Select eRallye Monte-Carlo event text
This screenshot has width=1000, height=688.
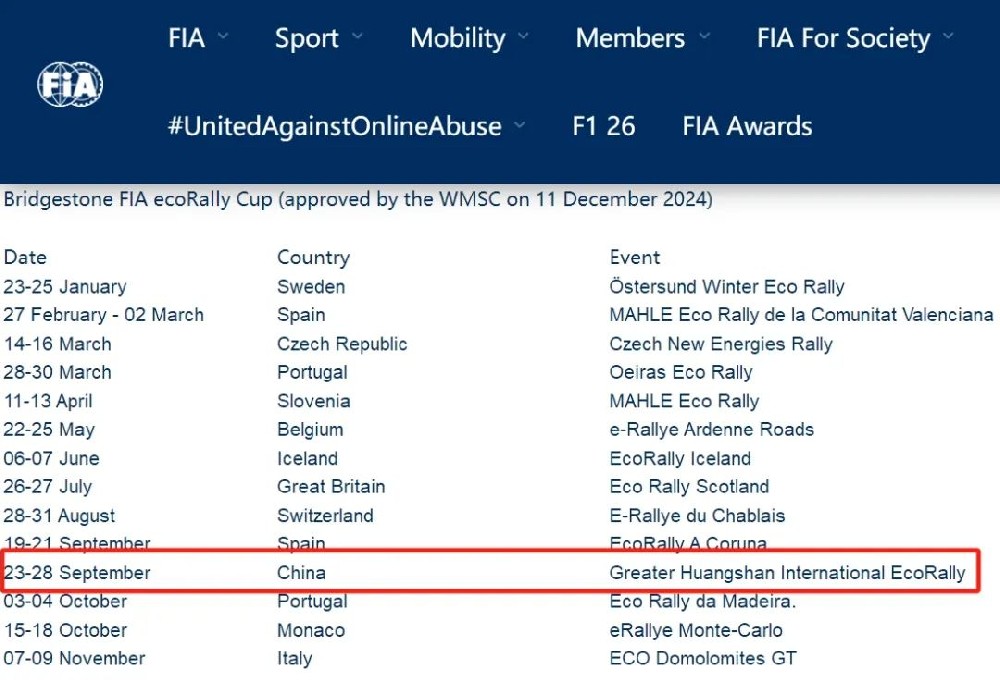tap(696, 631)
